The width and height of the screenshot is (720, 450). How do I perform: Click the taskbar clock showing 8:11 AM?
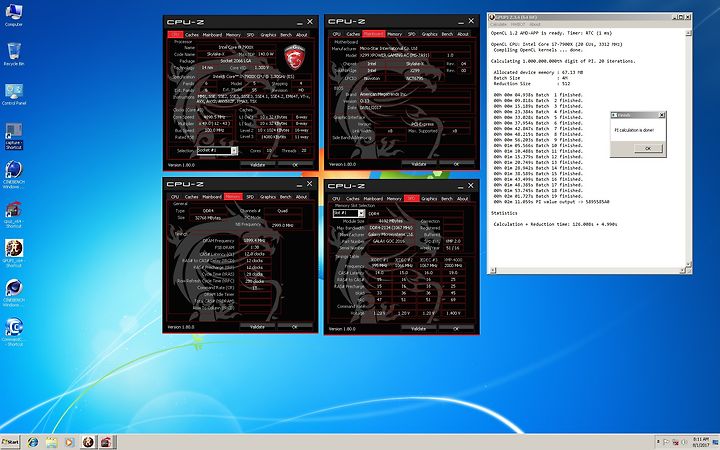700,442
